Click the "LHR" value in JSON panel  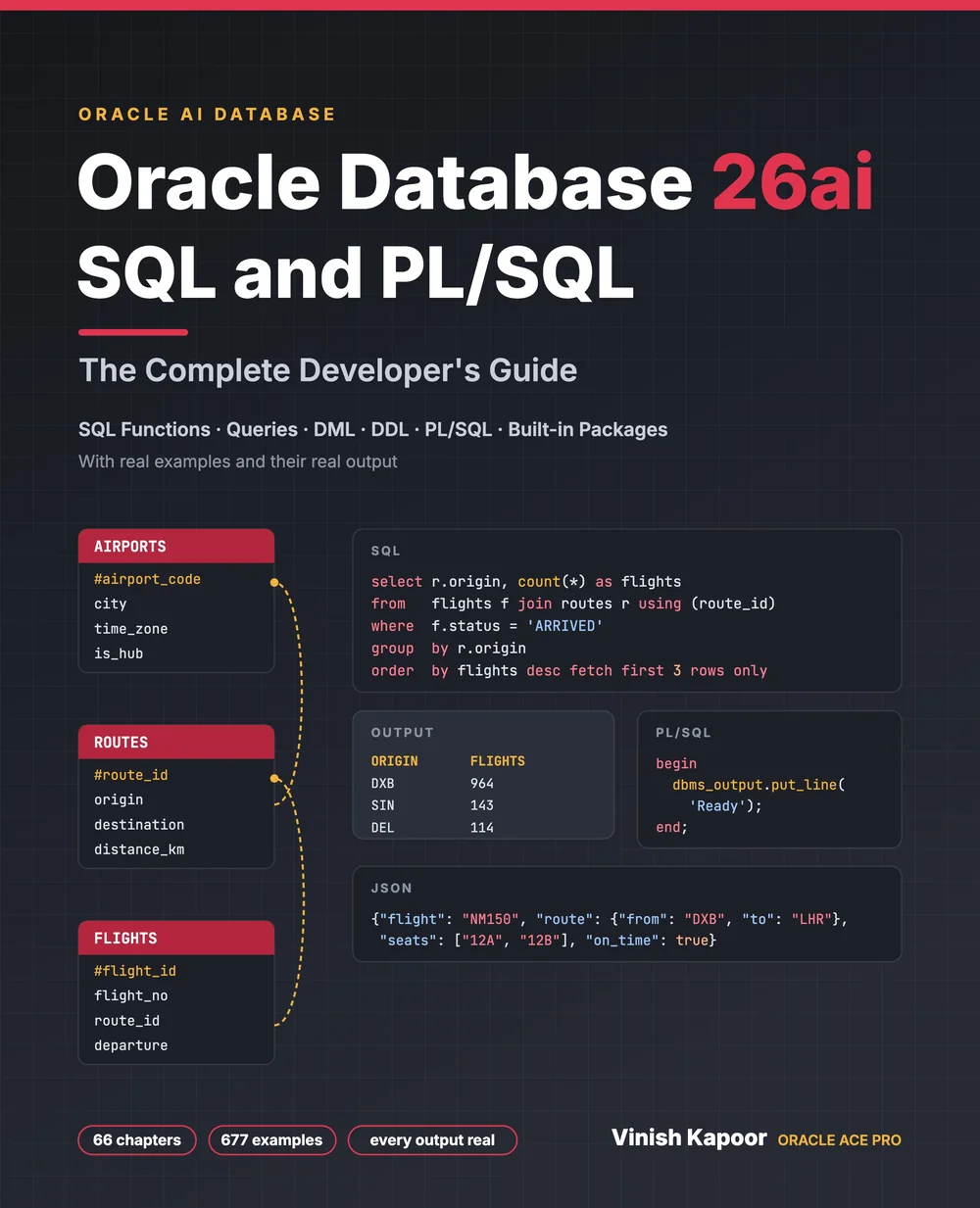coord(811,919)
